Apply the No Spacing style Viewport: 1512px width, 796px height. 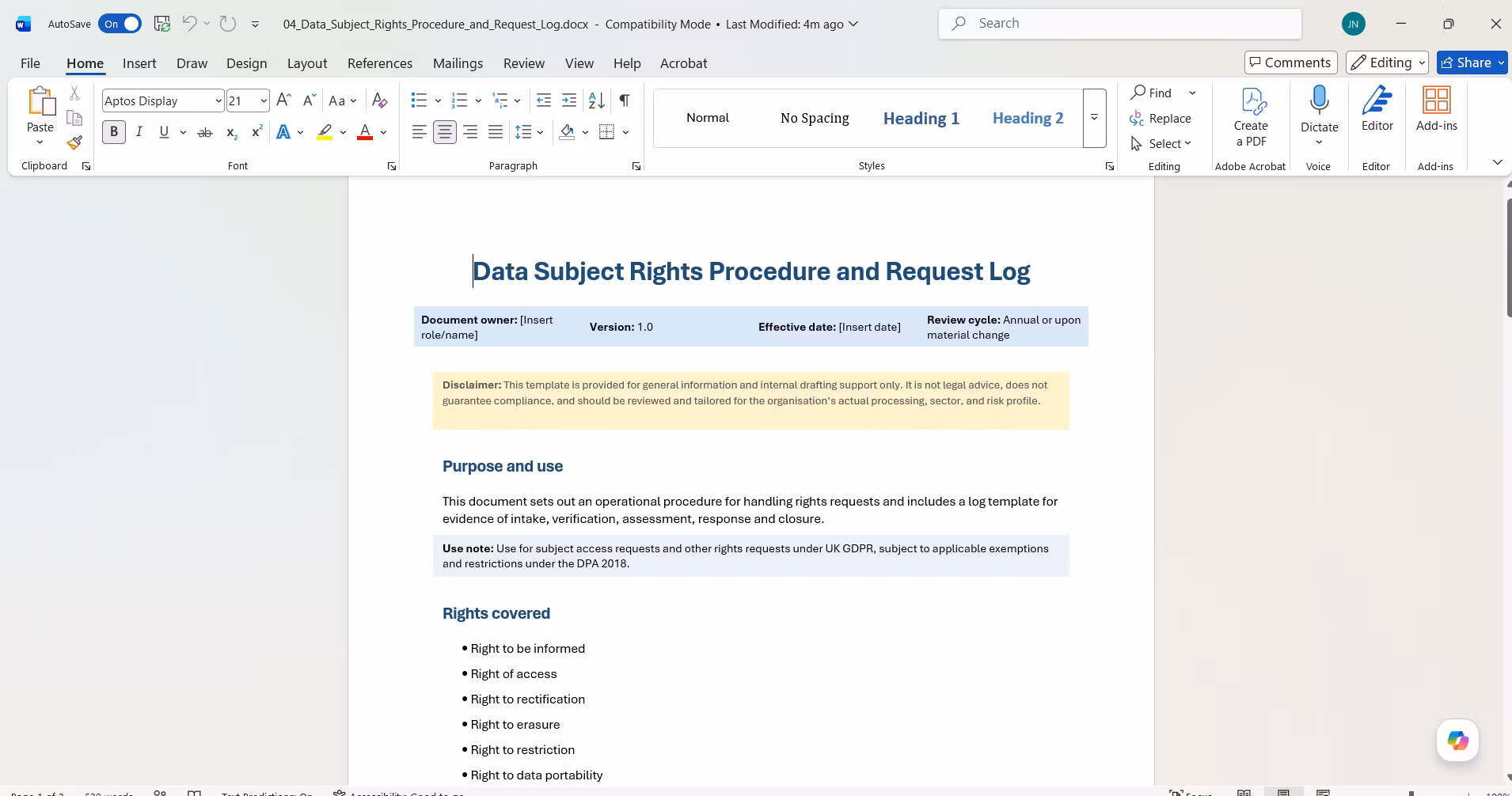(815, 118)
